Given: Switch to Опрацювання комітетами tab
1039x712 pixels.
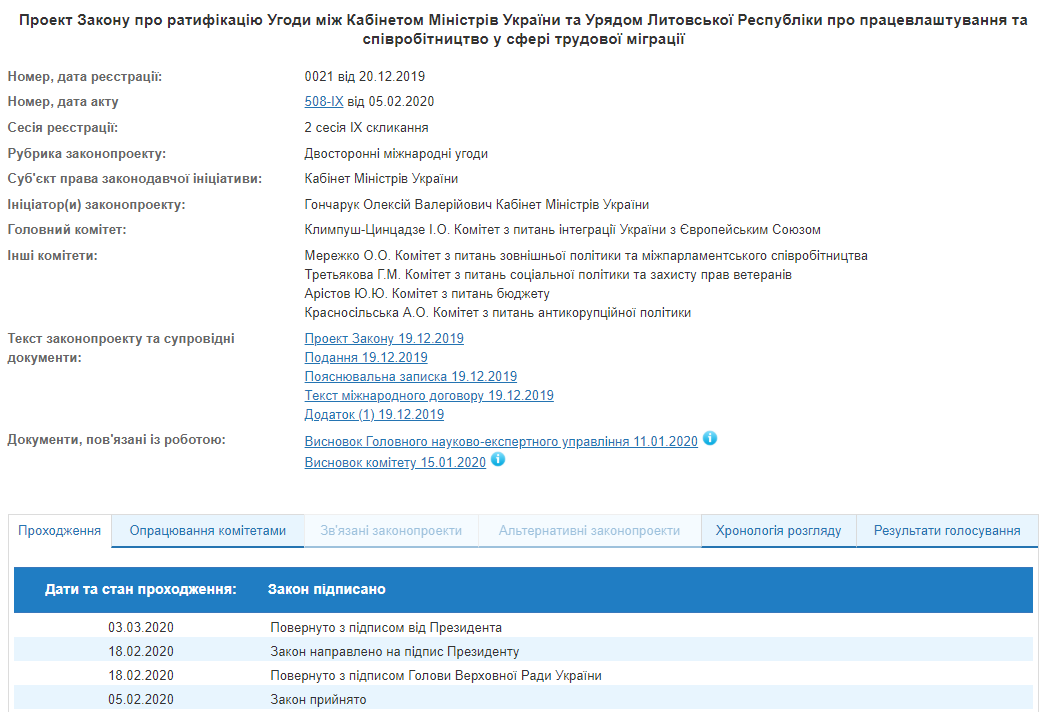Looking at the screenshot, I should (207, 530).
